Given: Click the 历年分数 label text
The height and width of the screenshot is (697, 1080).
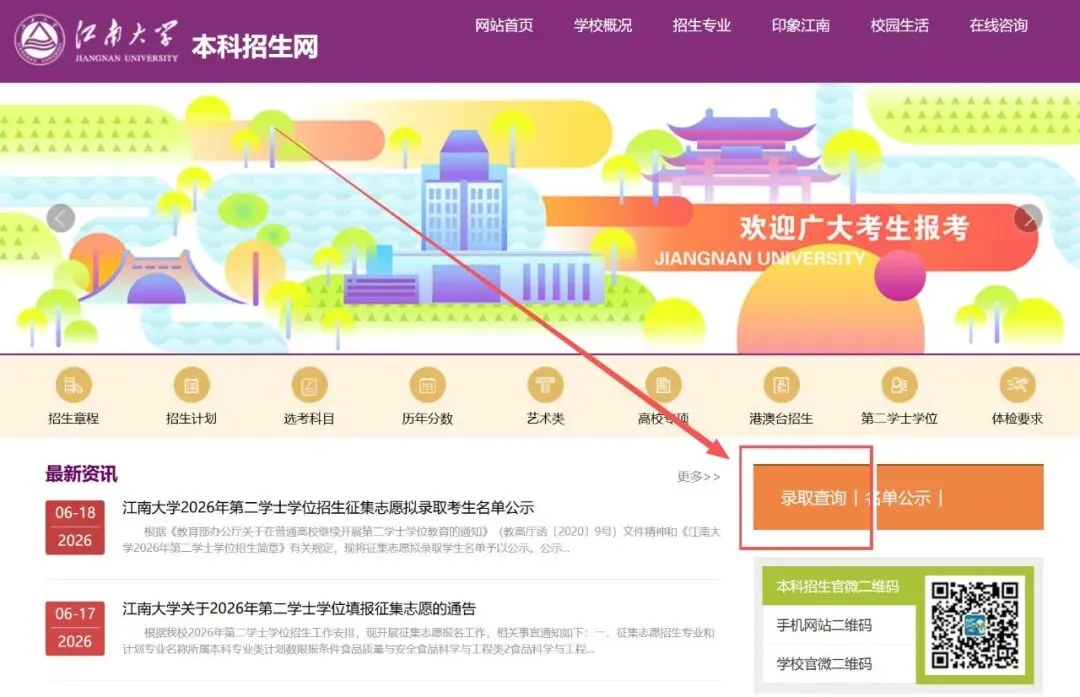Looking at the screenshot, I should (428, 418).
